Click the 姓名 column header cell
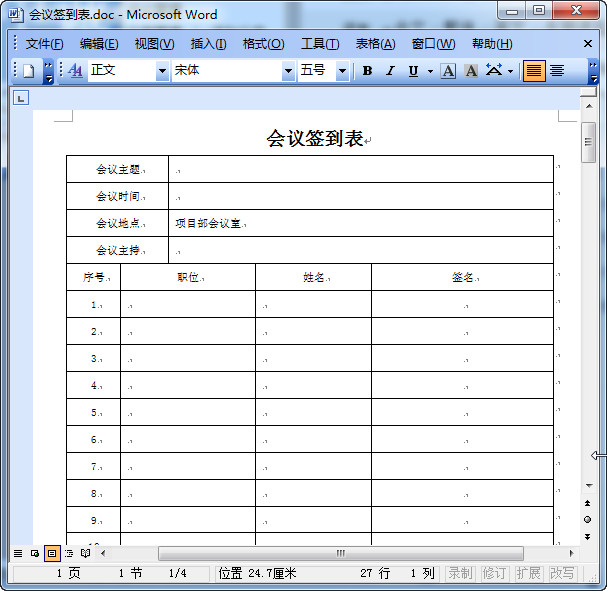The width and height of the screenshot is (607, 591). click(x=314, y=277)
